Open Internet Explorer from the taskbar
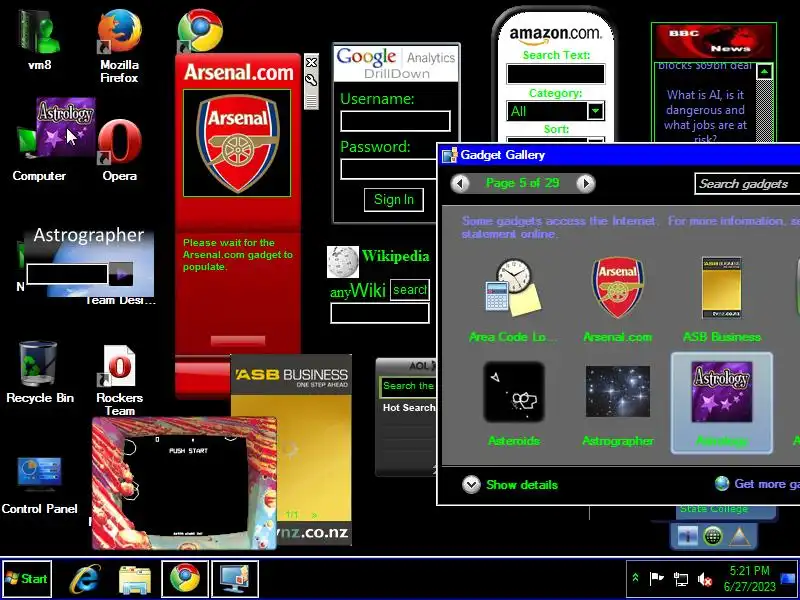 [85, 579]
